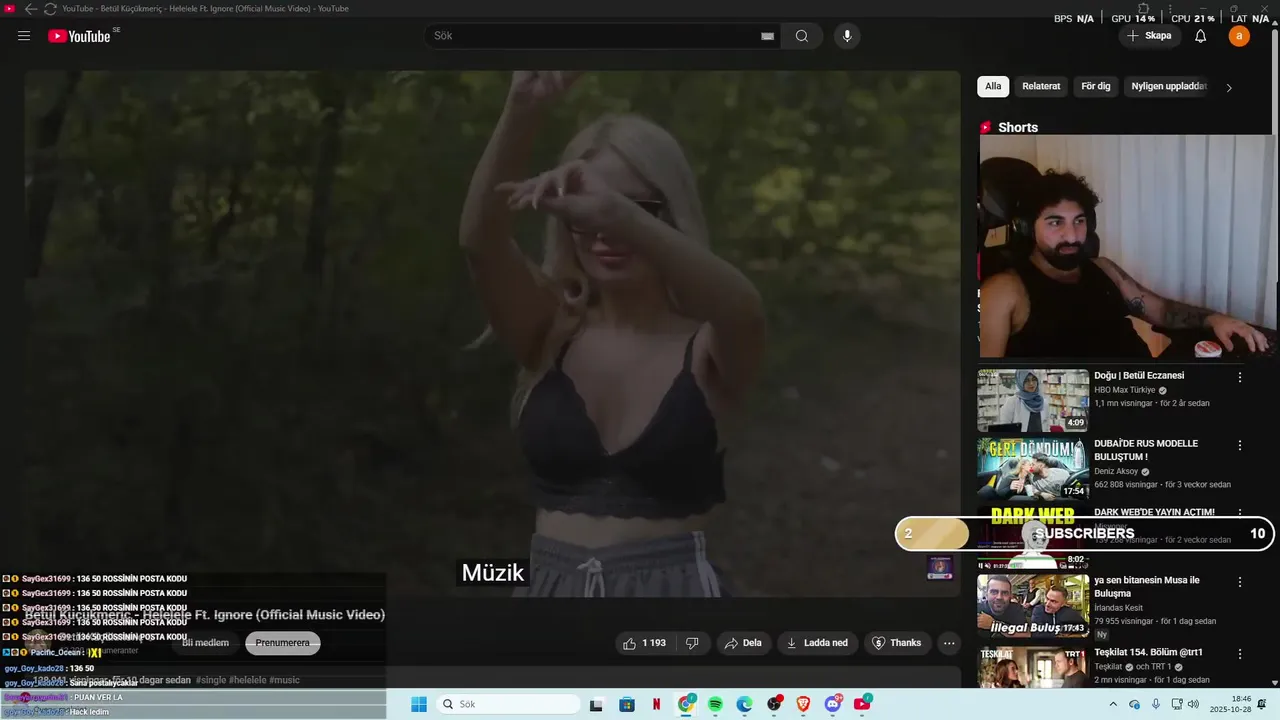1280x720 pixels.
Task: Open Microsoft Edge from the taskbar
Action: pos(744,704)
